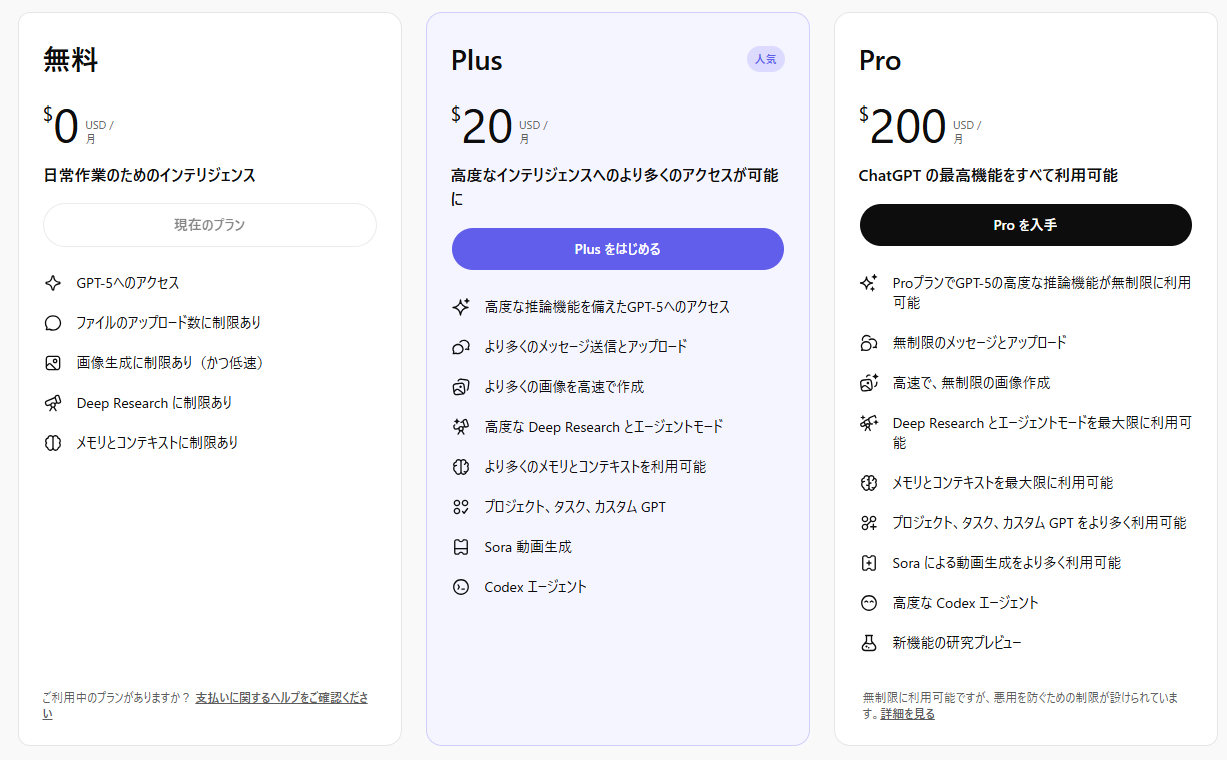Screen dimensions: 1227x760
Task: Click the USD / 月 label under Pro
Action: 967,132
